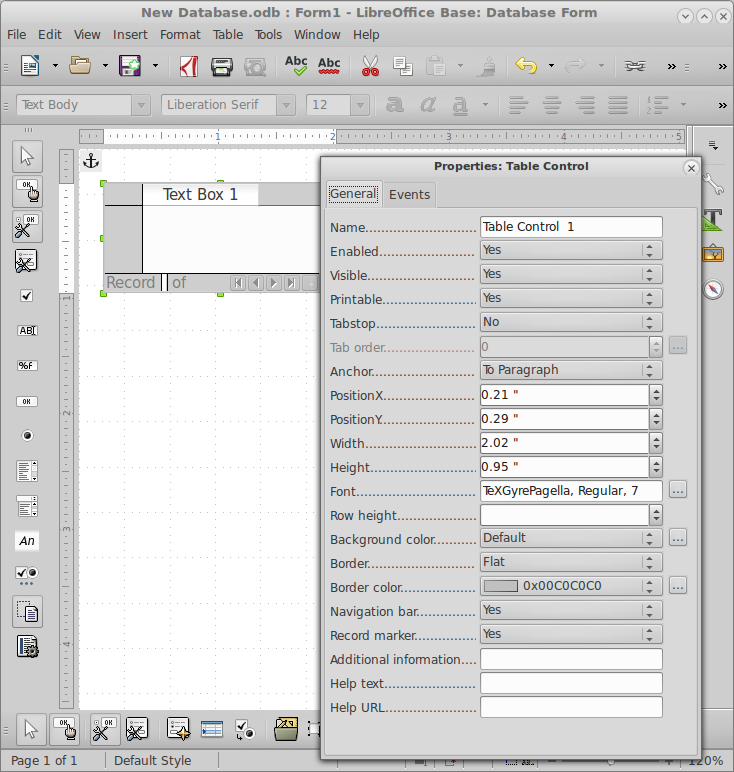This screenshot has height=772, width=734.
Task: Select the Option Button control tool
Action: coord(27,436)
